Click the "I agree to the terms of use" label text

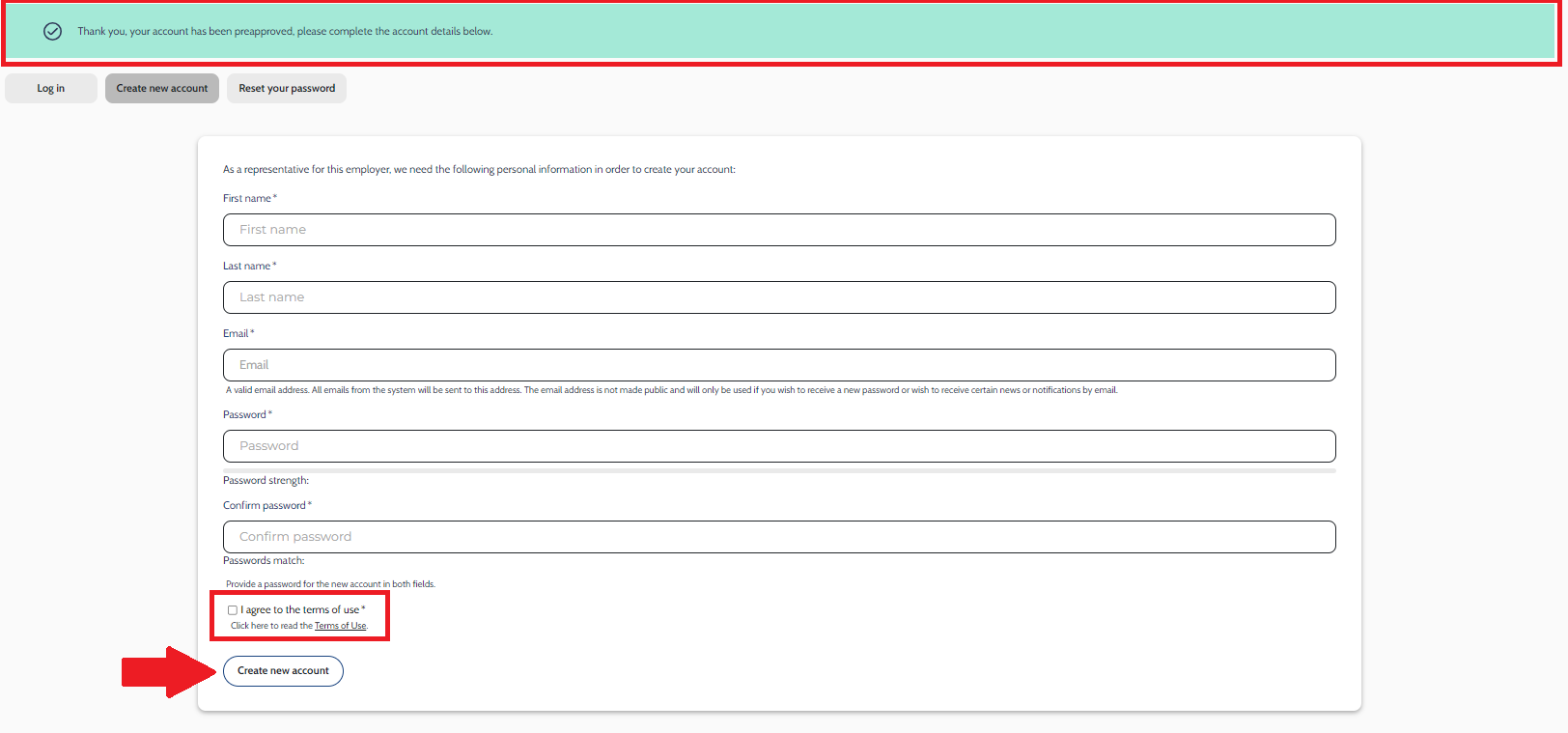300,610
